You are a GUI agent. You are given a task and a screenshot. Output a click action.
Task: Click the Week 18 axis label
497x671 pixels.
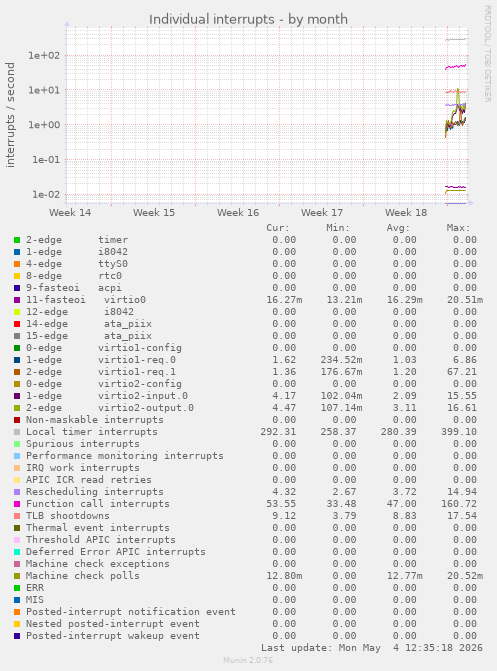(406, 213)
